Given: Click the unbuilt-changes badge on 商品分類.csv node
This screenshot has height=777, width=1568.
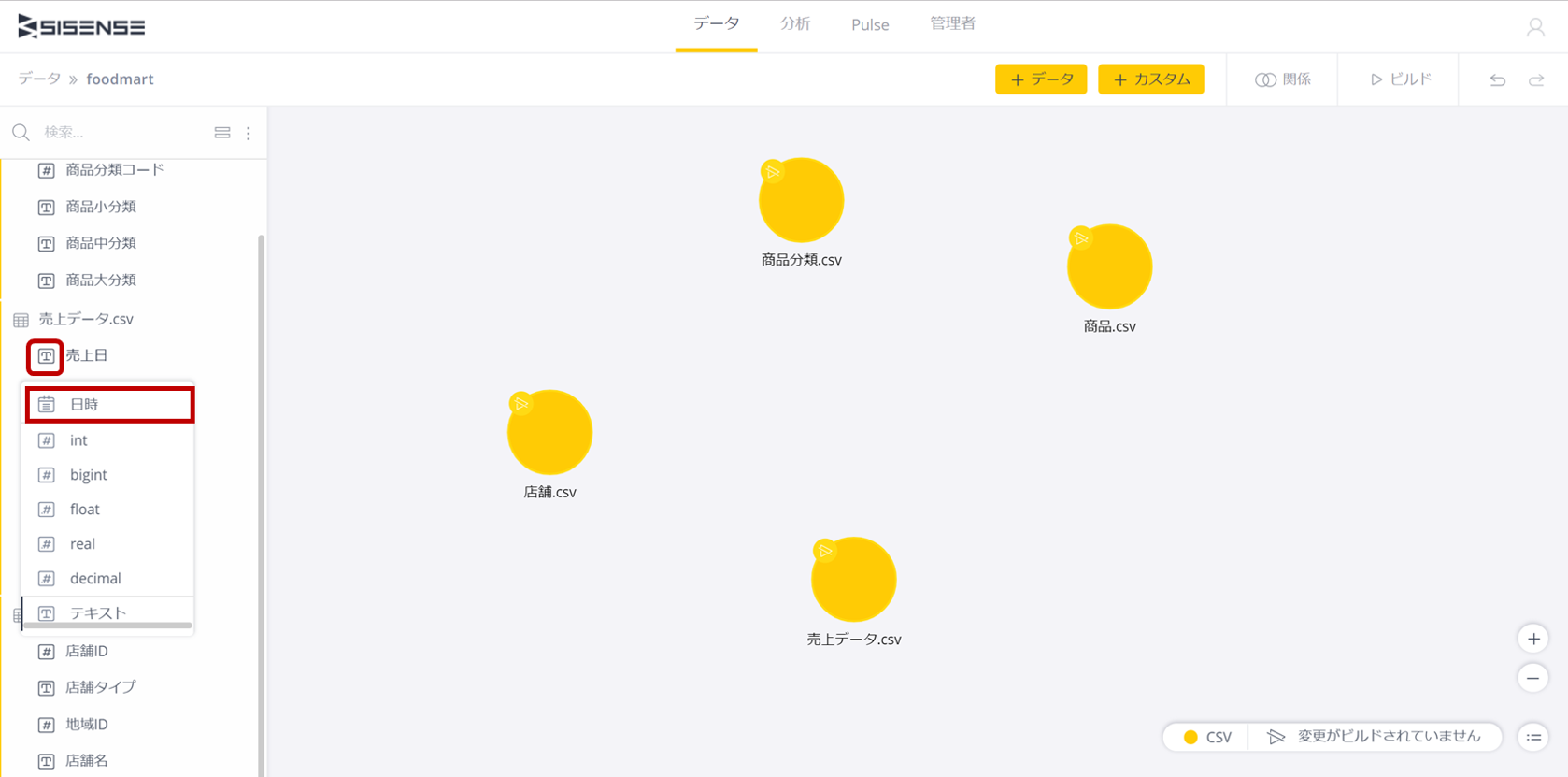Looking at the screenshot, I should (x=772, y=171).
